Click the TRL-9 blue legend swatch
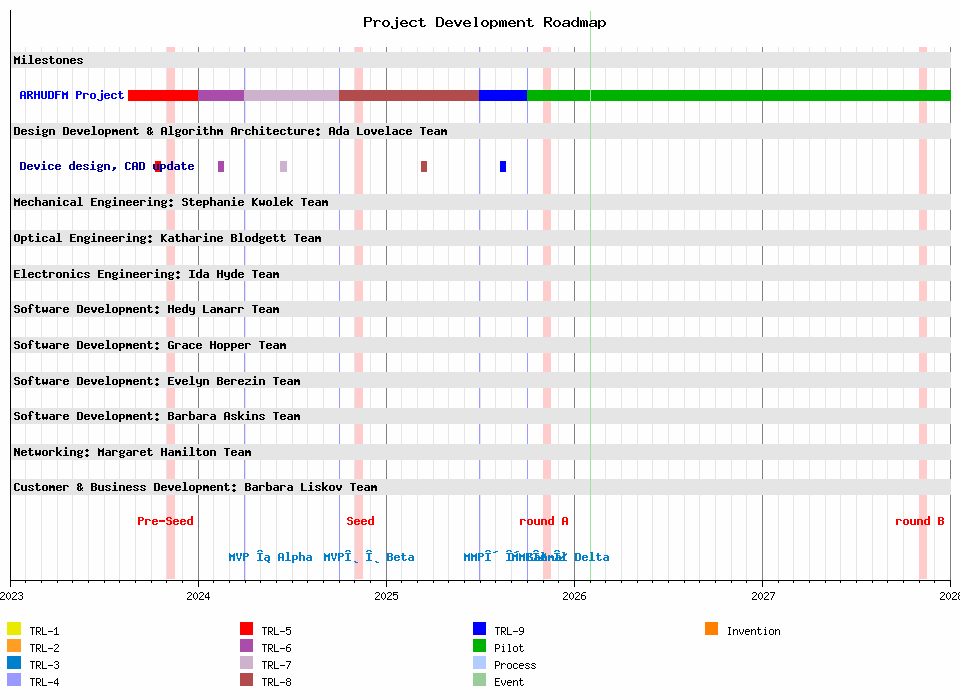Viewport: 960px width, 700px height. [x=479, y=629]
